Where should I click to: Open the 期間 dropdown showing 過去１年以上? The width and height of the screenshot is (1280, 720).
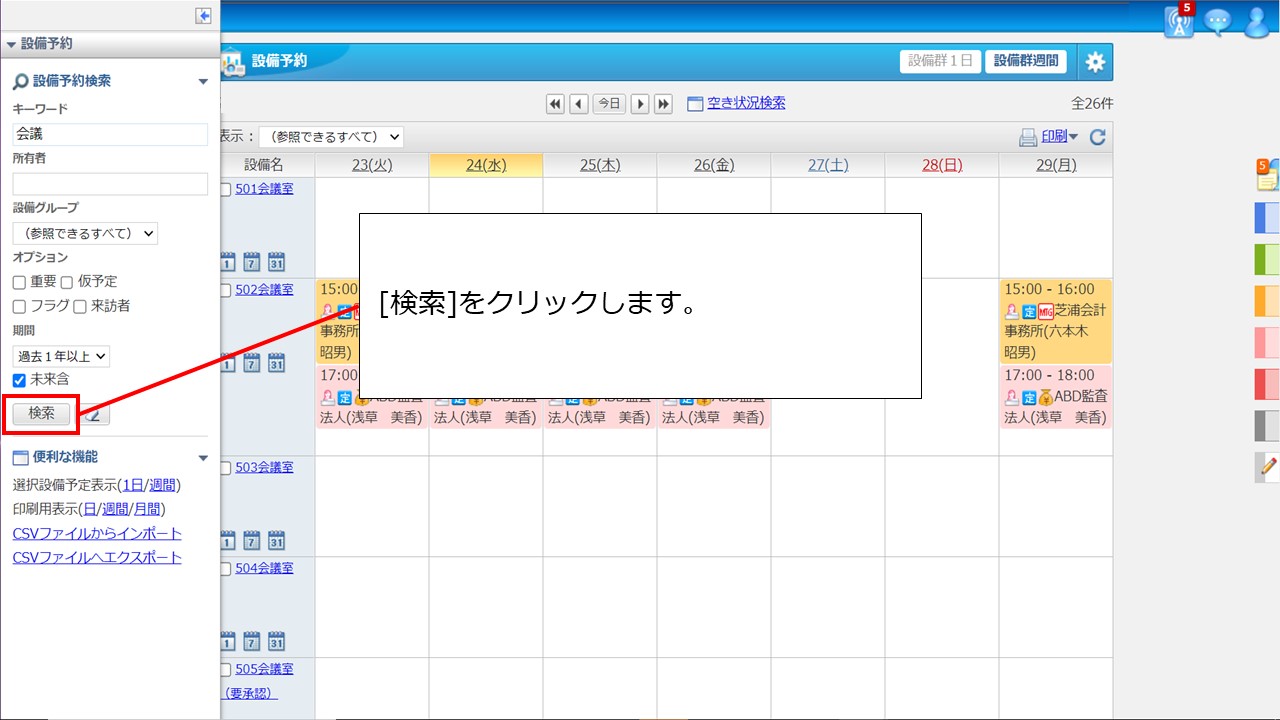(x=61, y=356)
